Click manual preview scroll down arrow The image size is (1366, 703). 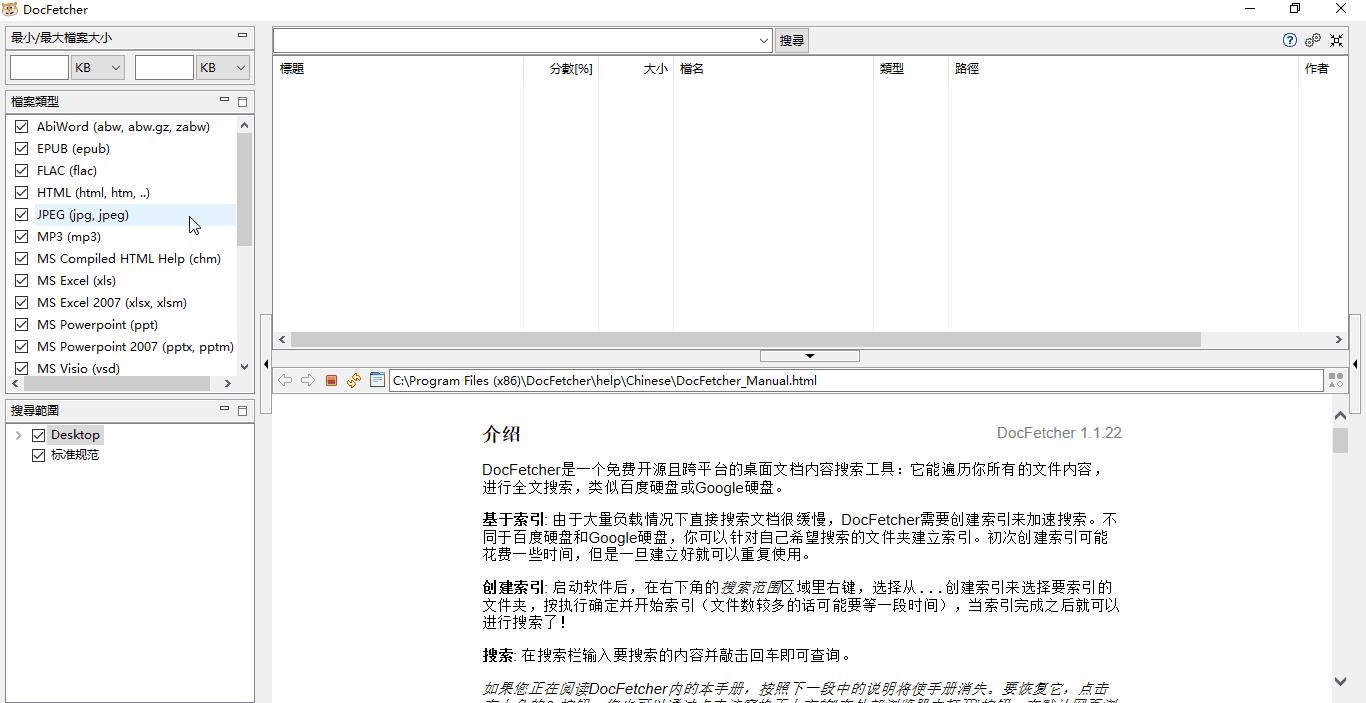[1340, 681]
